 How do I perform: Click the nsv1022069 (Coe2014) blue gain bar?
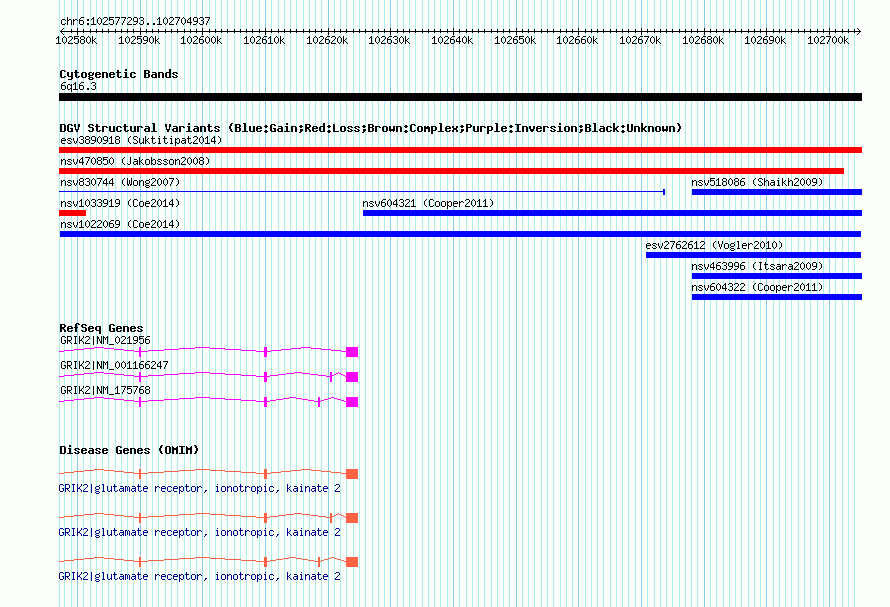click(x=460, y=234)
